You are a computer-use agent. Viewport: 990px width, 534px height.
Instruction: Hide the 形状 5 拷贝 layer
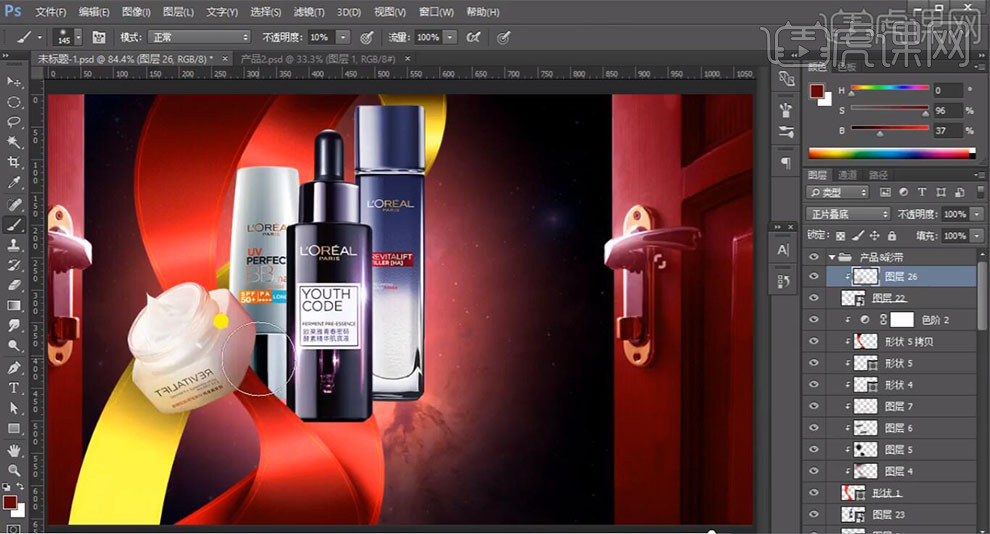[x=814, y=341]
